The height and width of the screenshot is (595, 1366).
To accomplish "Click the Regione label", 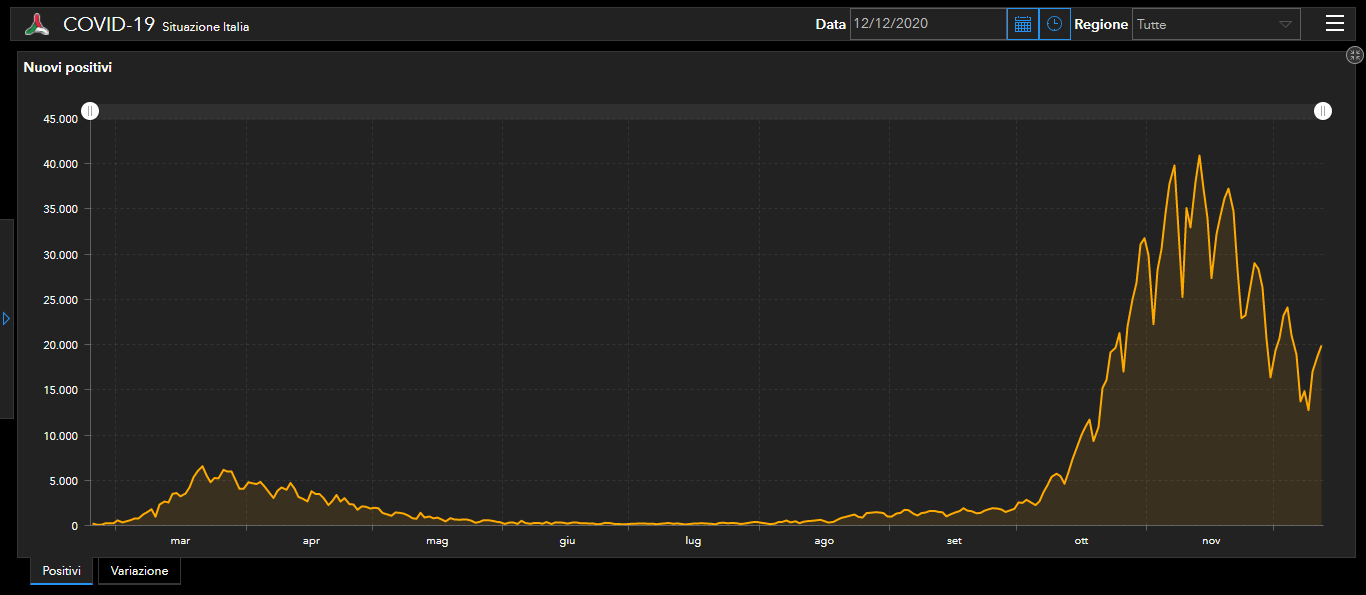I will pos(1101,25).
